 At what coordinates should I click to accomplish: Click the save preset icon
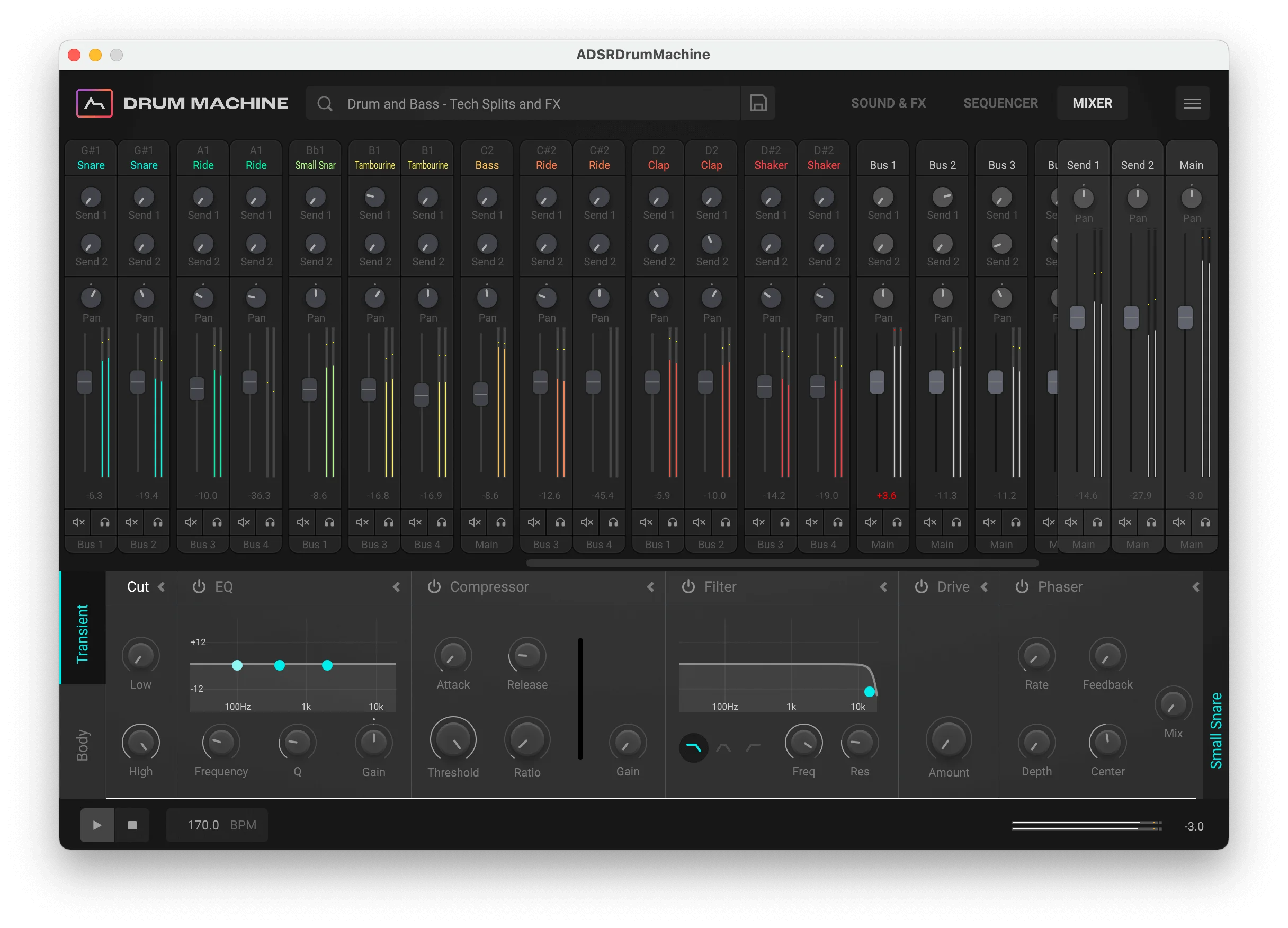pyautogui.click(x=758, y=103)
